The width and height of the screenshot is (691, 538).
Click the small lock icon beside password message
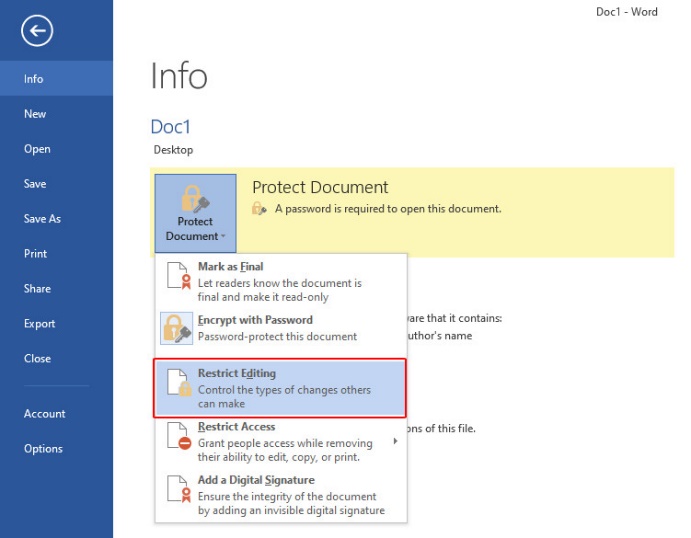(259, 208)
